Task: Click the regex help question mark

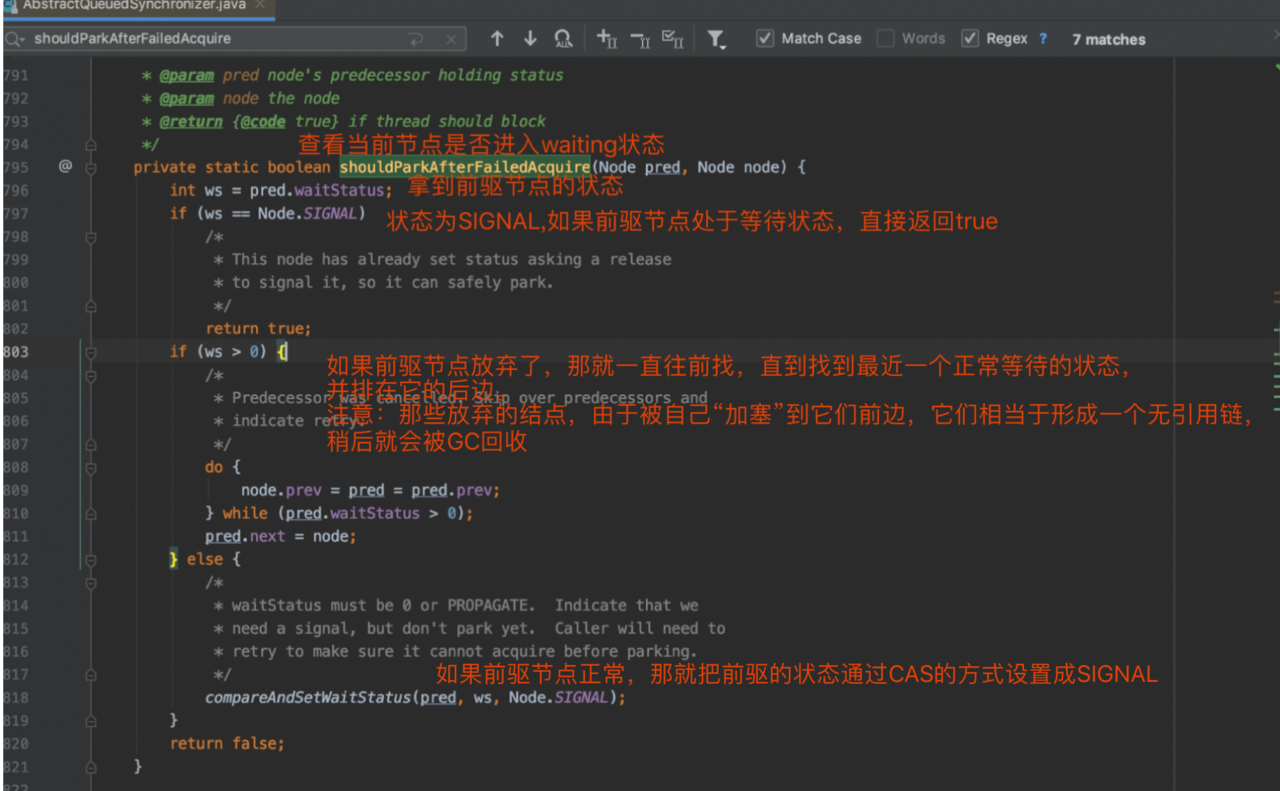Action: pos(1043,39)
